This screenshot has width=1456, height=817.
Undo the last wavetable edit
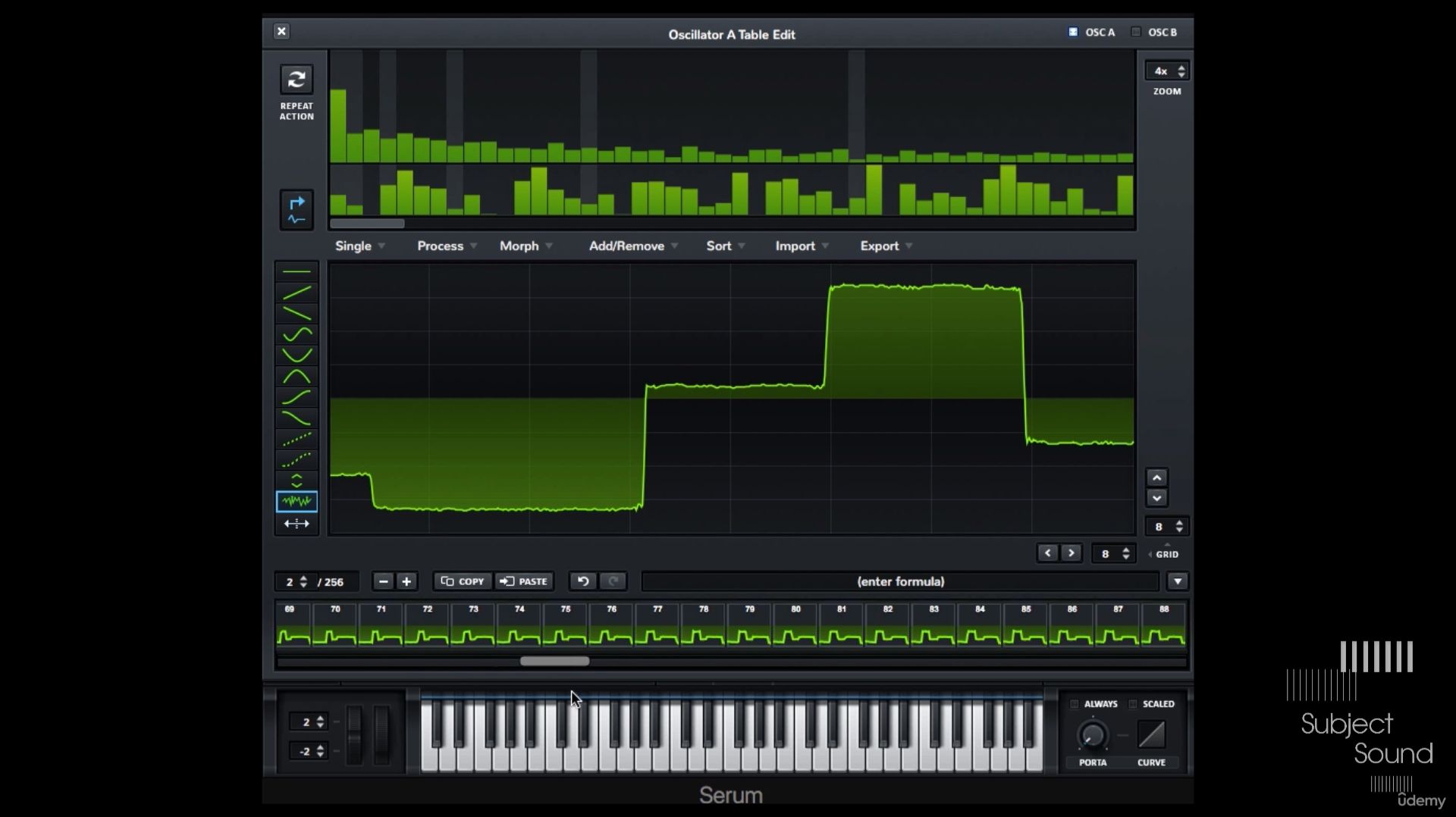tap(583, 581)
